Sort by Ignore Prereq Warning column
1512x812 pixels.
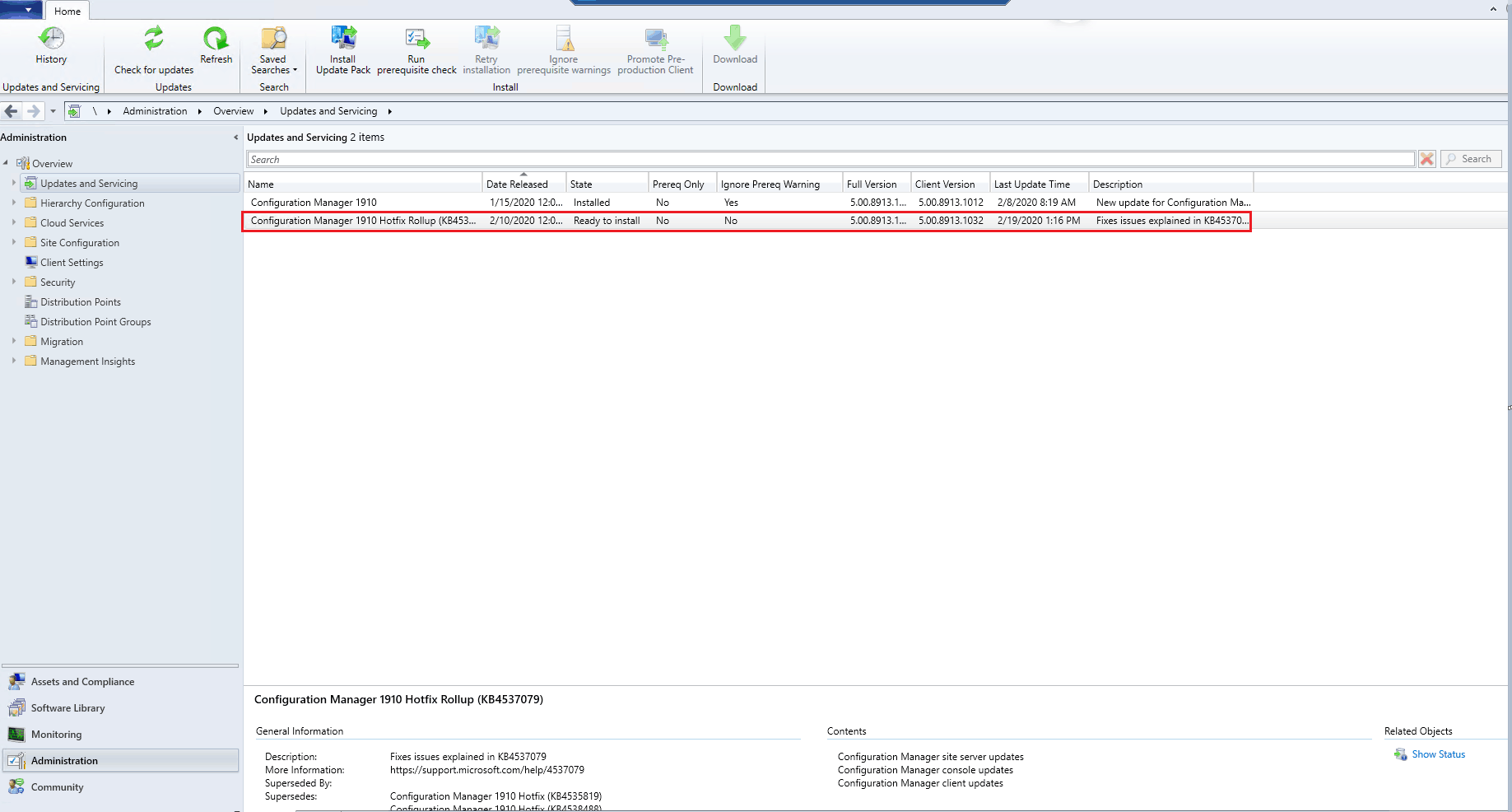[x=780, y=184]
